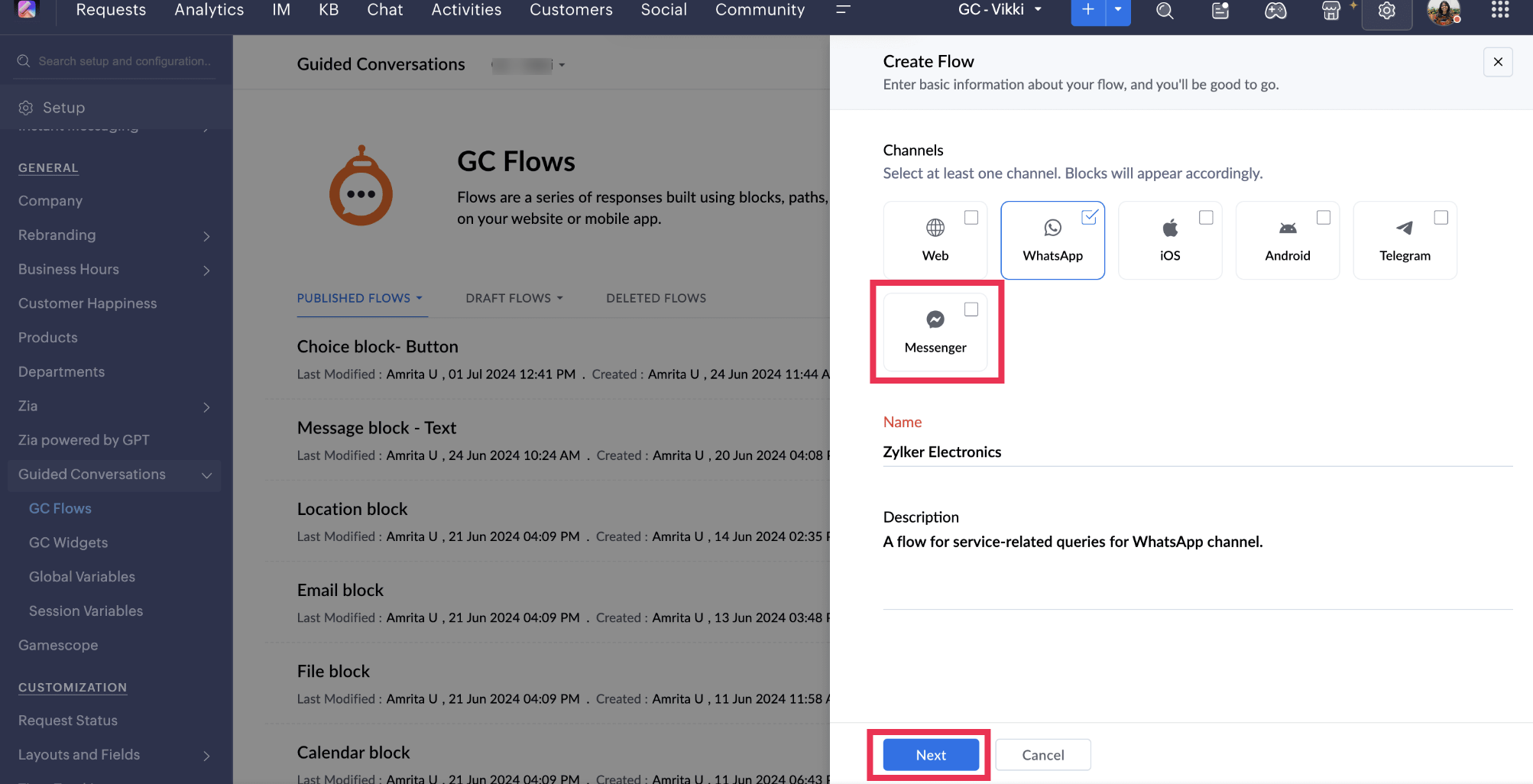Open the Message block - Text flow
The image size is (1533, 784).
tap(376, 428)
